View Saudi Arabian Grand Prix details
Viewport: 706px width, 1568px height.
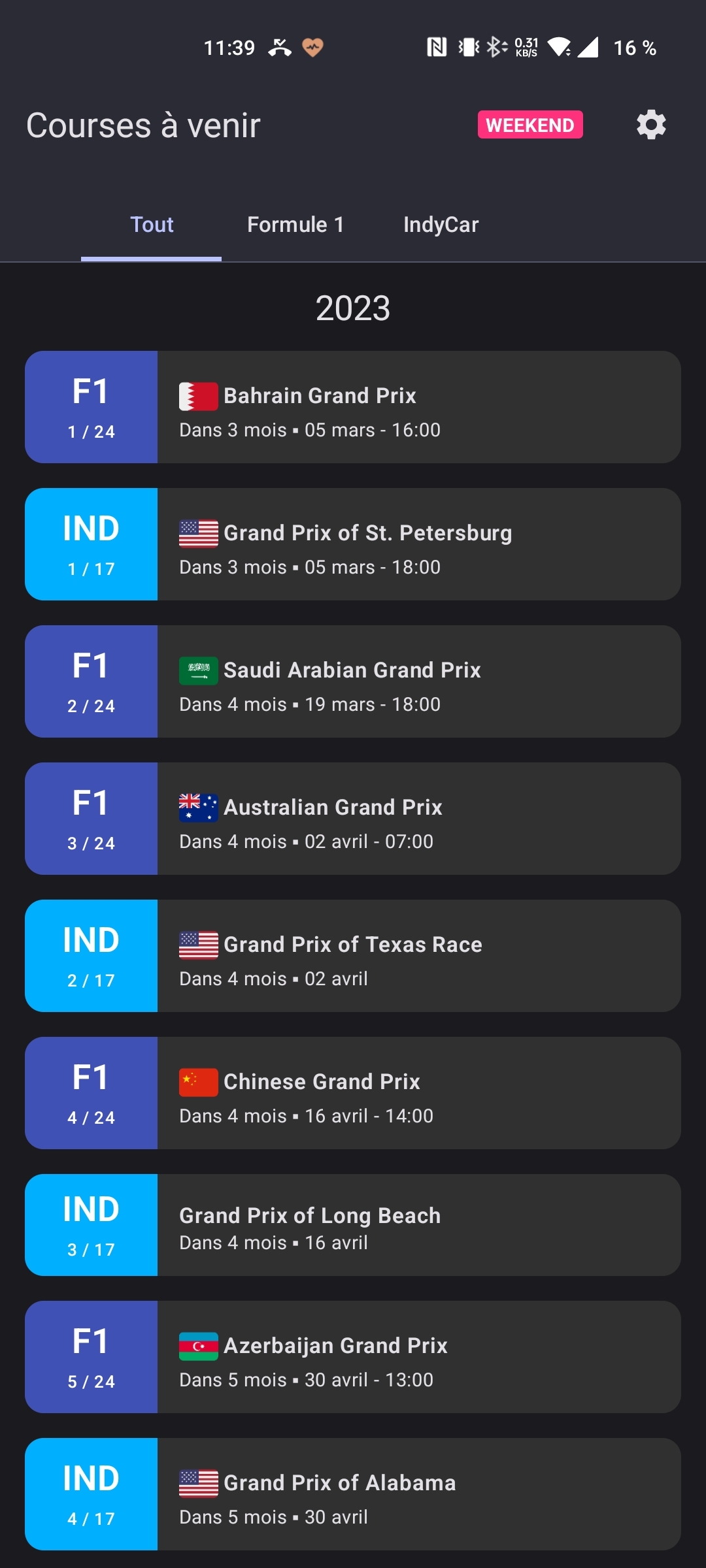coord(418,682)
